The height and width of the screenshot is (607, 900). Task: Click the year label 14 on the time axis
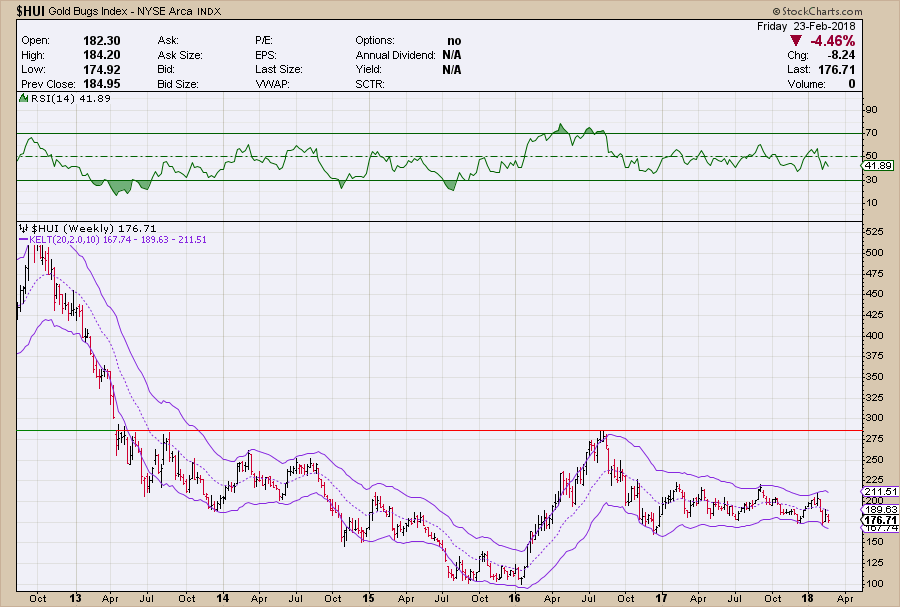coord(222,598)
